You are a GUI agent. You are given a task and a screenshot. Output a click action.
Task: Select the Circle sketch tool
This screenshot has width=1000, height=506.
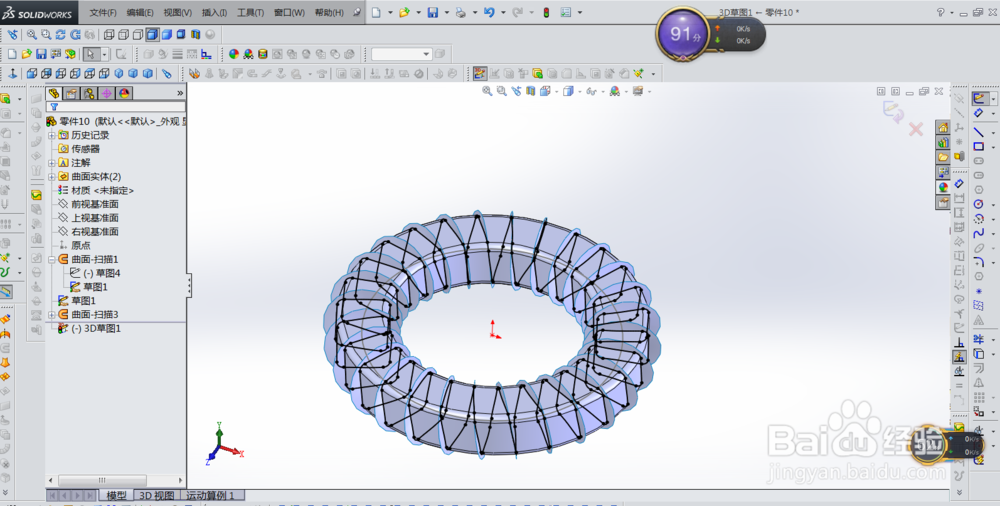979,204
